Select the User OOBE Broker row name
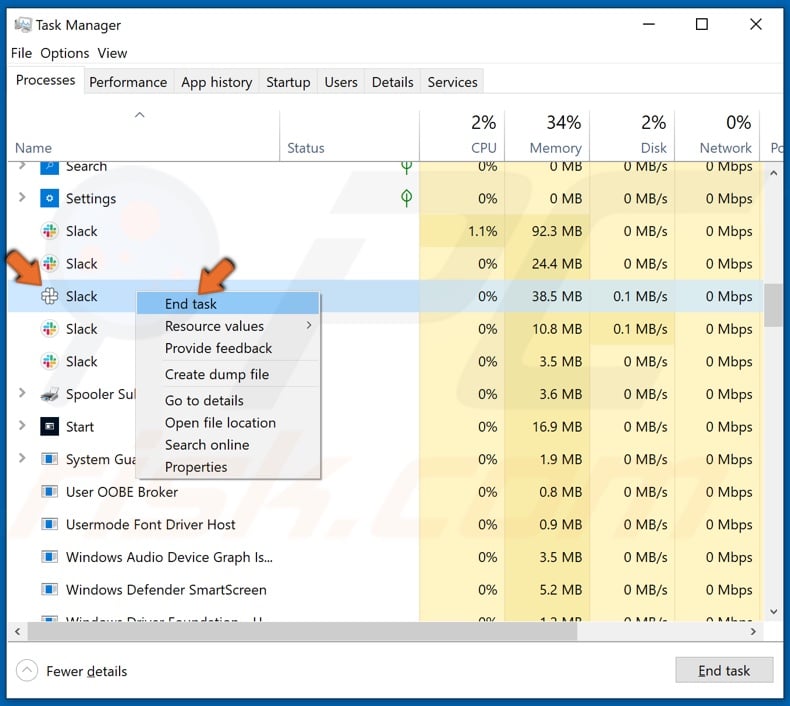The width and height of the screenshot is (790, 706). click(x=121, y=492)
